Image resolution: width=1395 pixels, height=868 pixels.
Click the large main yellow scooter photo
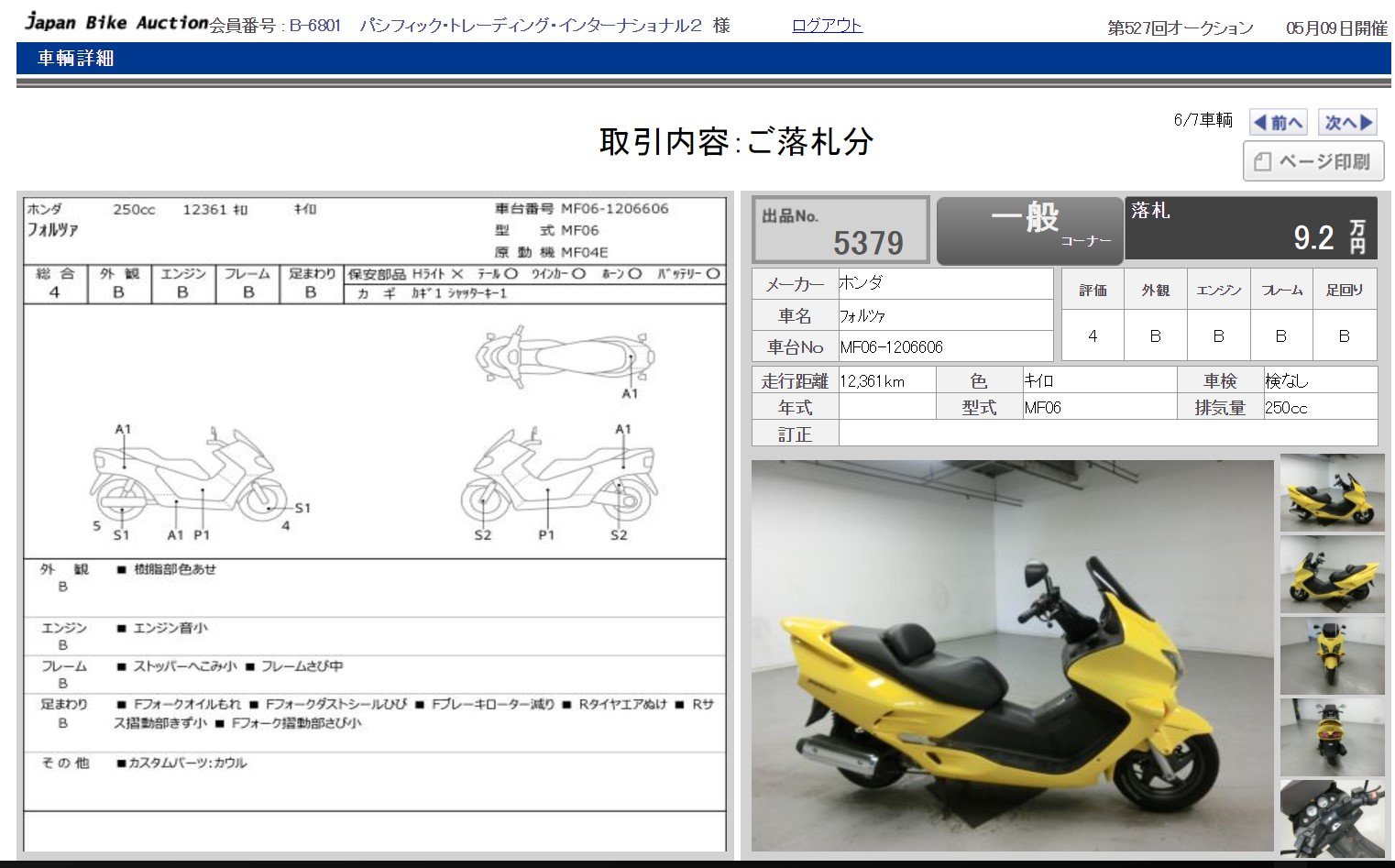[x=1012, y=655]
